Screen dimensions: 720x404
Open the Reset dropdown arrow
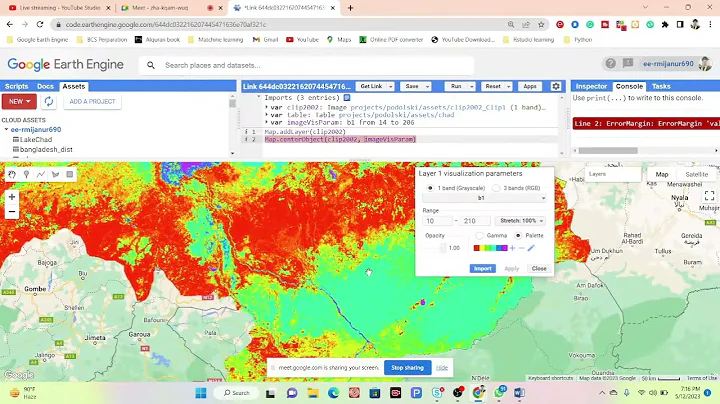(508, 86)
